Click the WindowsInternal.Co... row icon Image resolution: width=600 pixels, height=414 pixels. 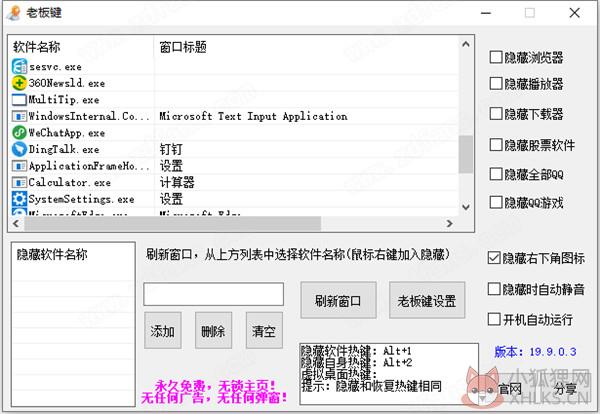(x=19, y=116)
